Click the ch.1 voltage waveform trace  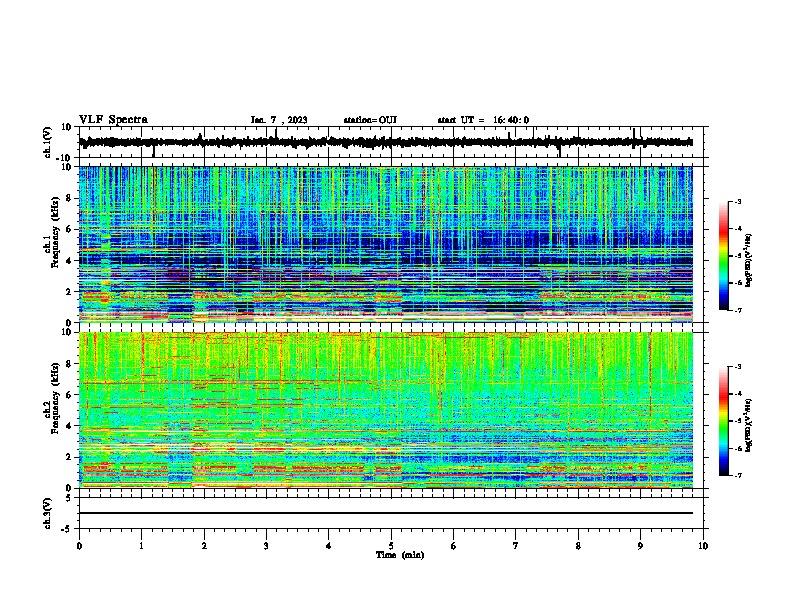point(385,142)
